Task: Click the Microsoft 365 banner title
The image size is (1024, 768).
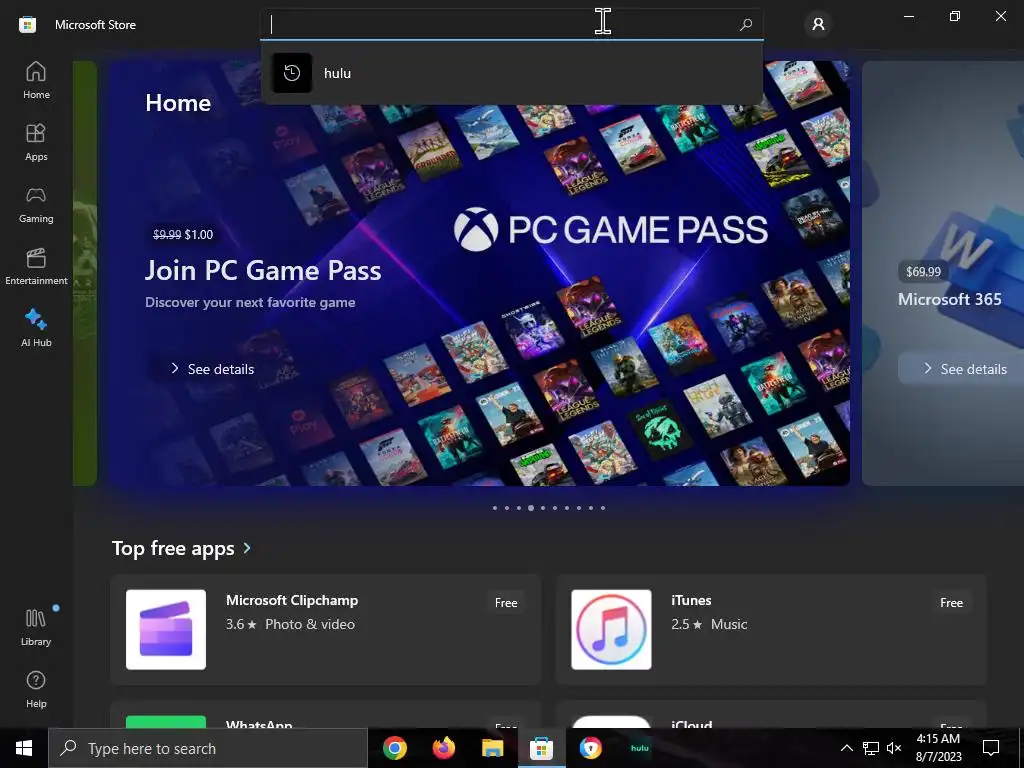Action: pos(950,299)
